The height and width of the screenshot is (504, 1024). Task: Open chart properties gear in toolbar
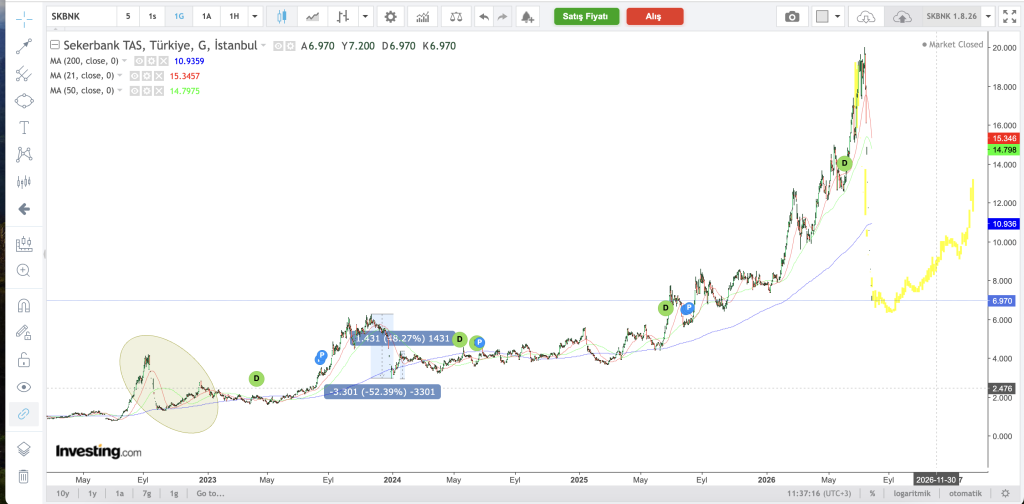pyautogui.click(x=391, y=16)
